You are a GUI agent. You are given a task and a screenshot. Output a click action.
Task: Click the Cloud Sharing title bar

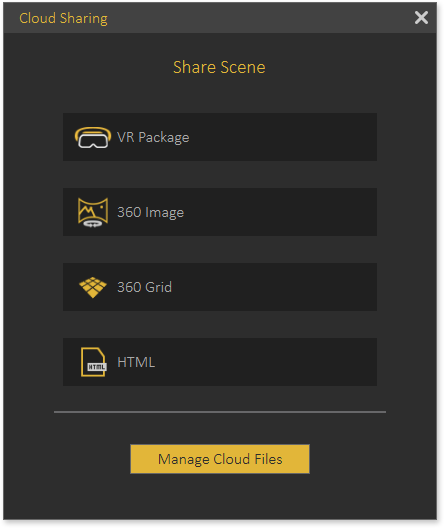tap(220, 18)
